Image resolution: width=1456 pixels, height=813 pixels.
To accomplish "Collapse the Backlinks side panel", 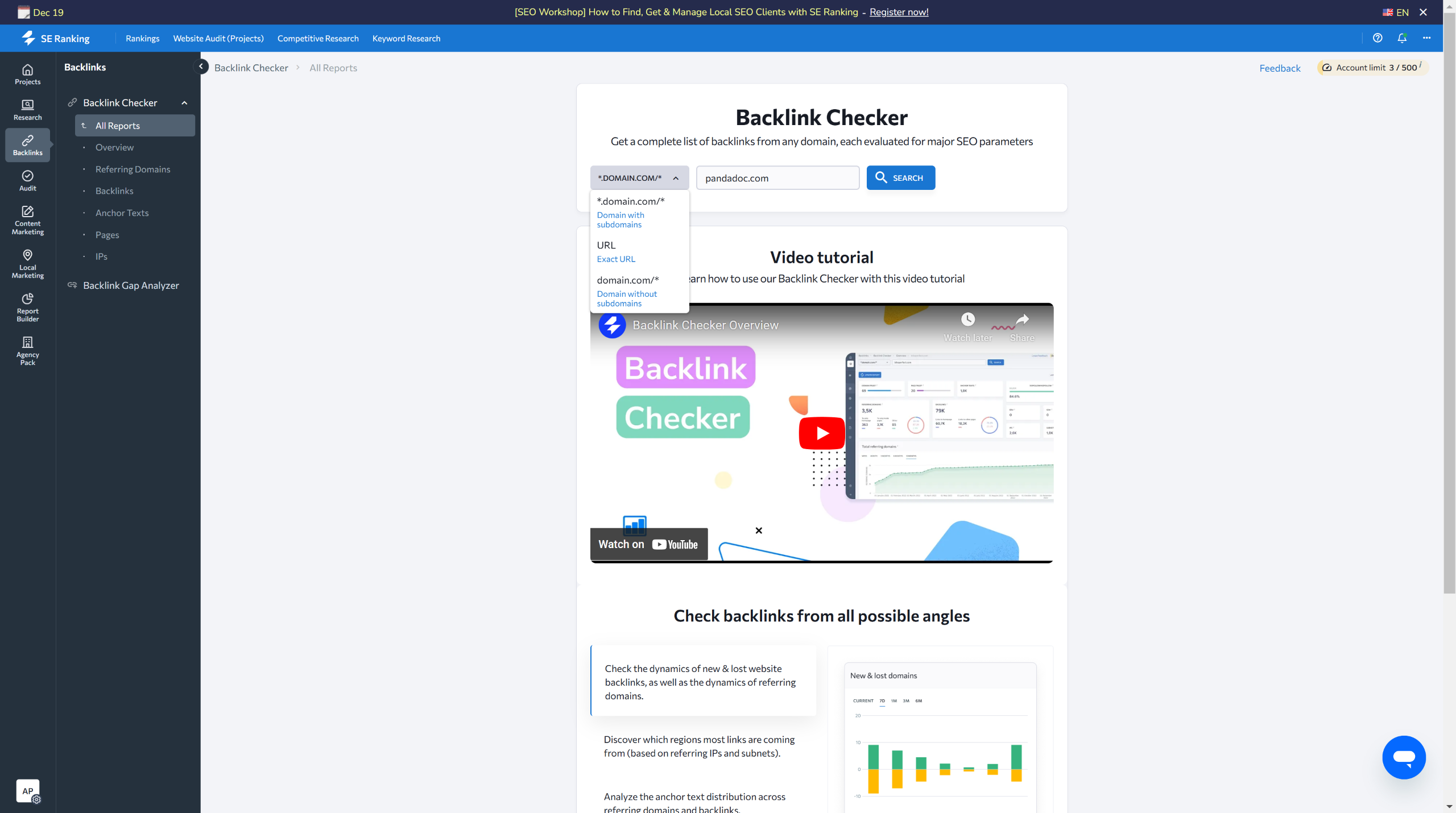I will (x=201, y=67).
